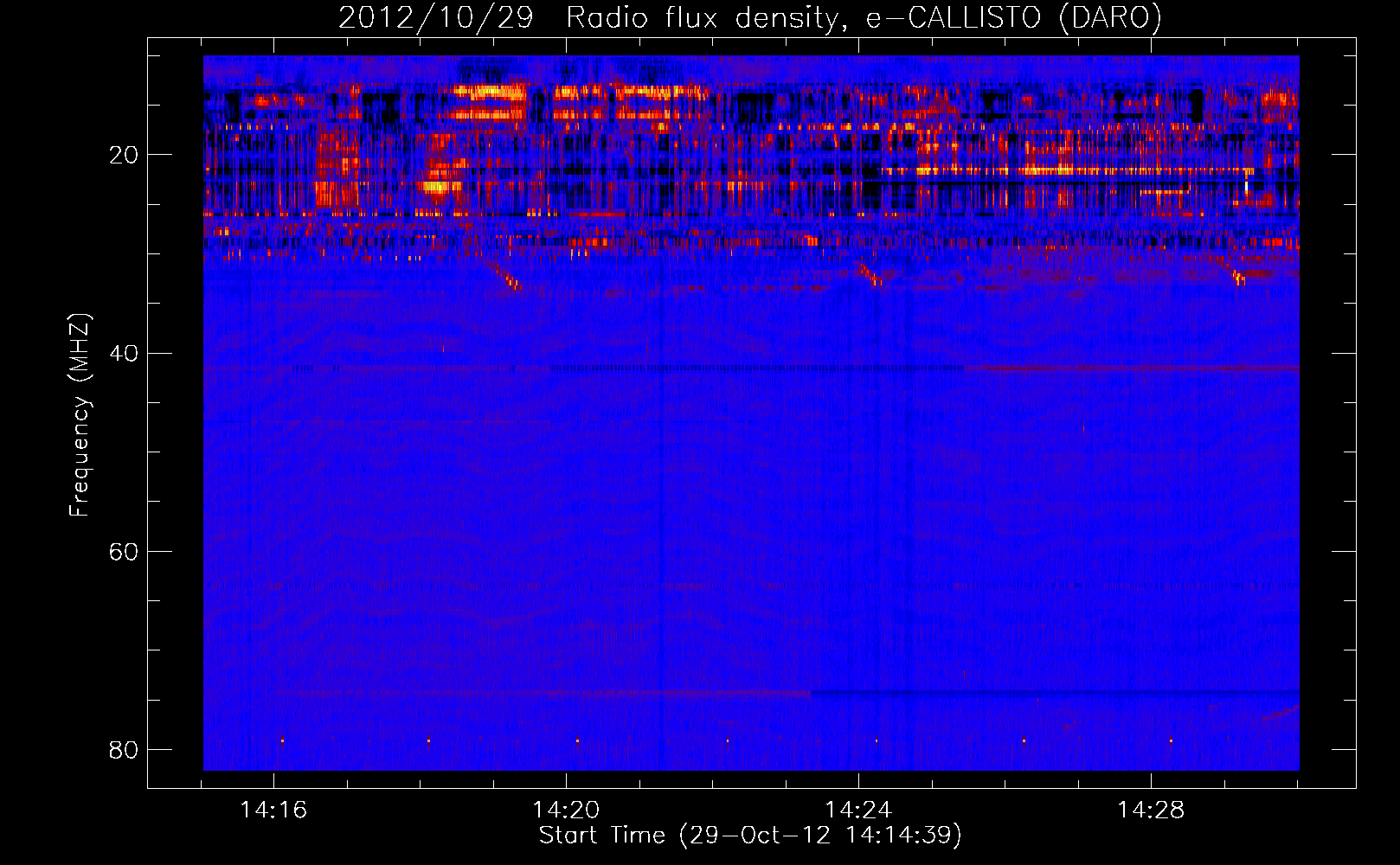Screen dimensions: 1400x865
Task: Click the '40' frequency tick label
Action: [x=123, y=353]
